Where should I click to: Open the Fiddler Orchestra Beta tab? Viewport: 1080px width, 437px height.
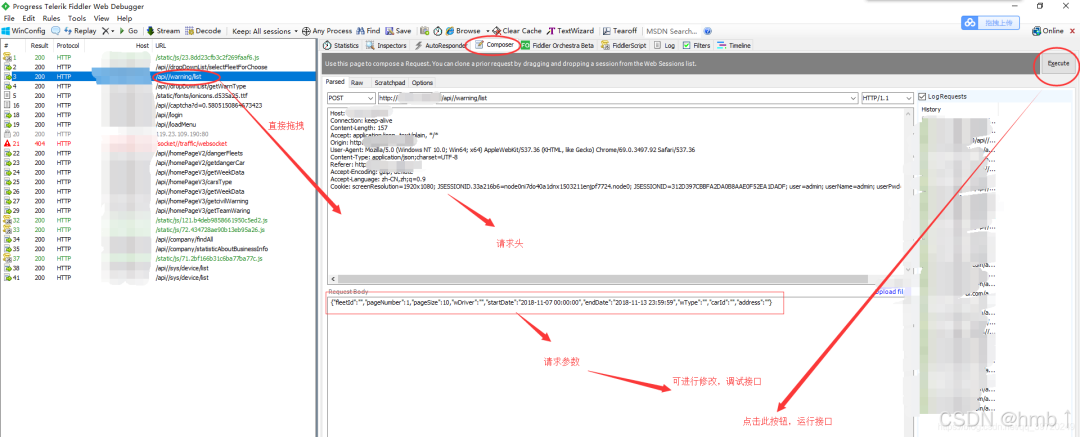(558, 45)
